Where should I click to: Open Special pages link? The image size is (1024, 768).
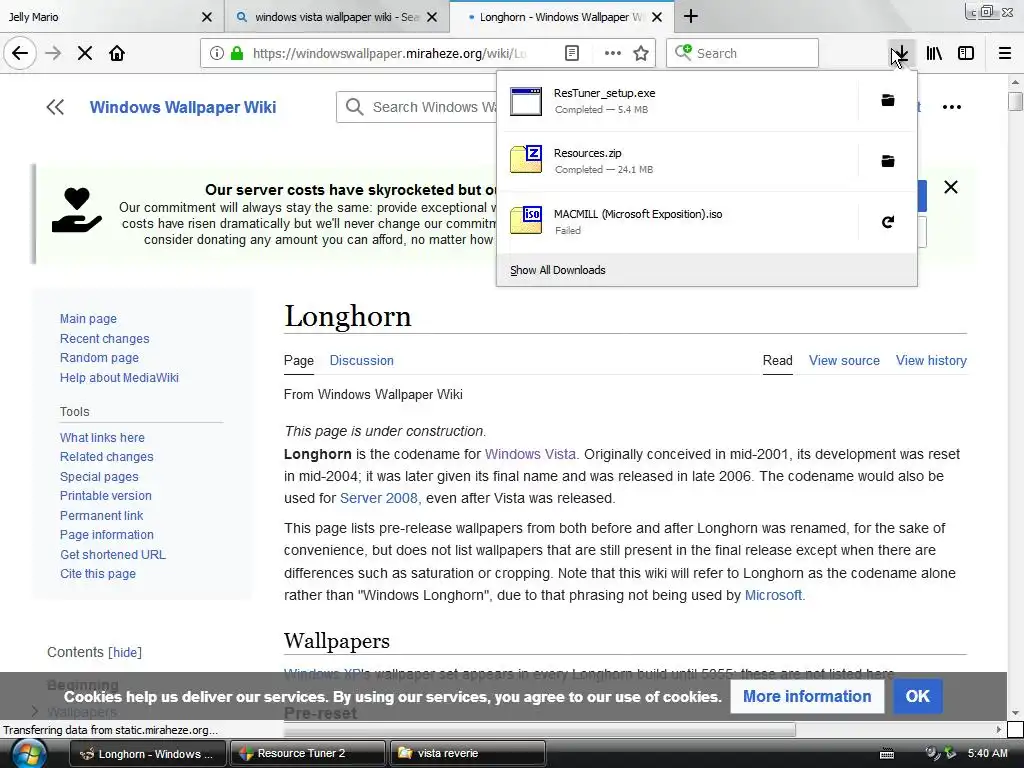tap(99, 477)
